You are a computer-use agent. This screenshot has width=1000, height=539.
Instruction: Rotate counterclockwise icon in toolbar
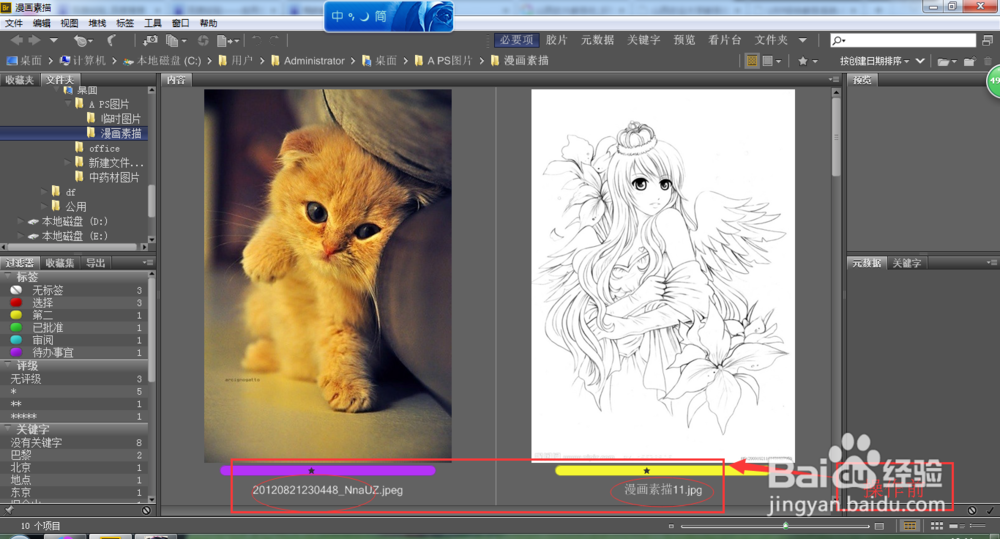(x=256, y=40)
